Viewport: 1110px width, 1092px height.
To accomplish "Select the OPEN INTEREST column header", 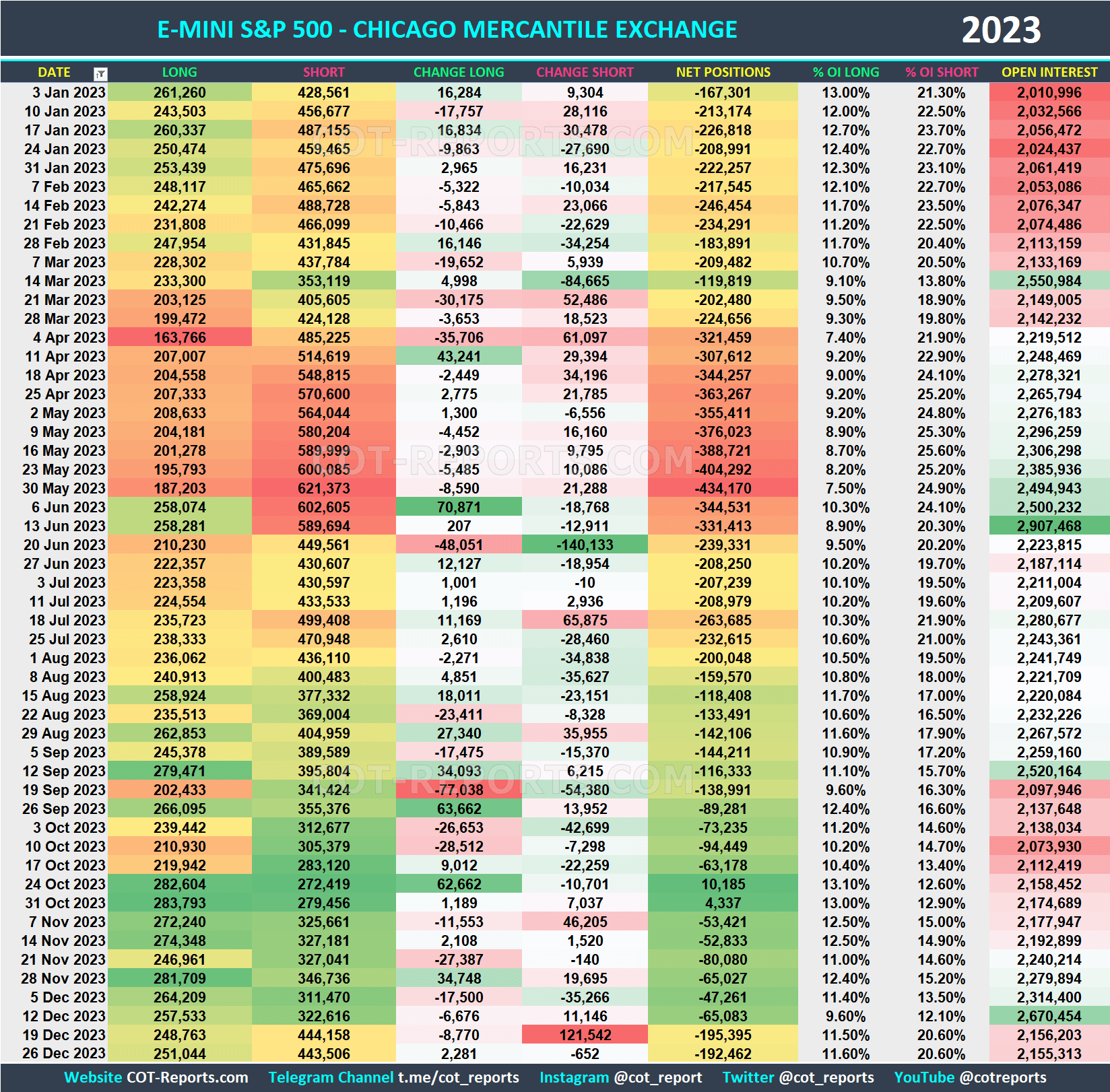I will 1048,72.
